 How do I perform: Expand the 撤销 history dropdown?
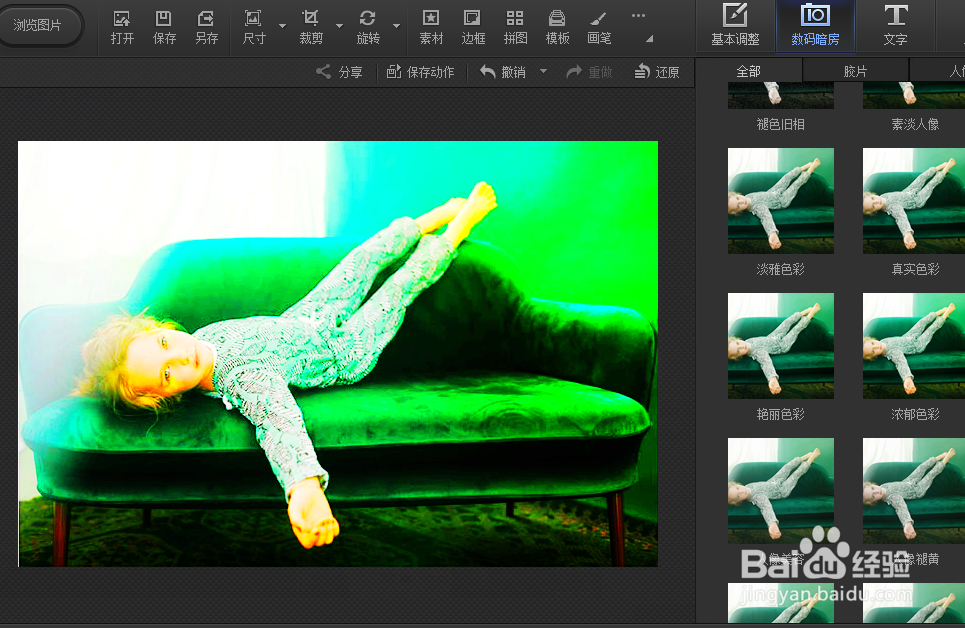tap(543, 71)
